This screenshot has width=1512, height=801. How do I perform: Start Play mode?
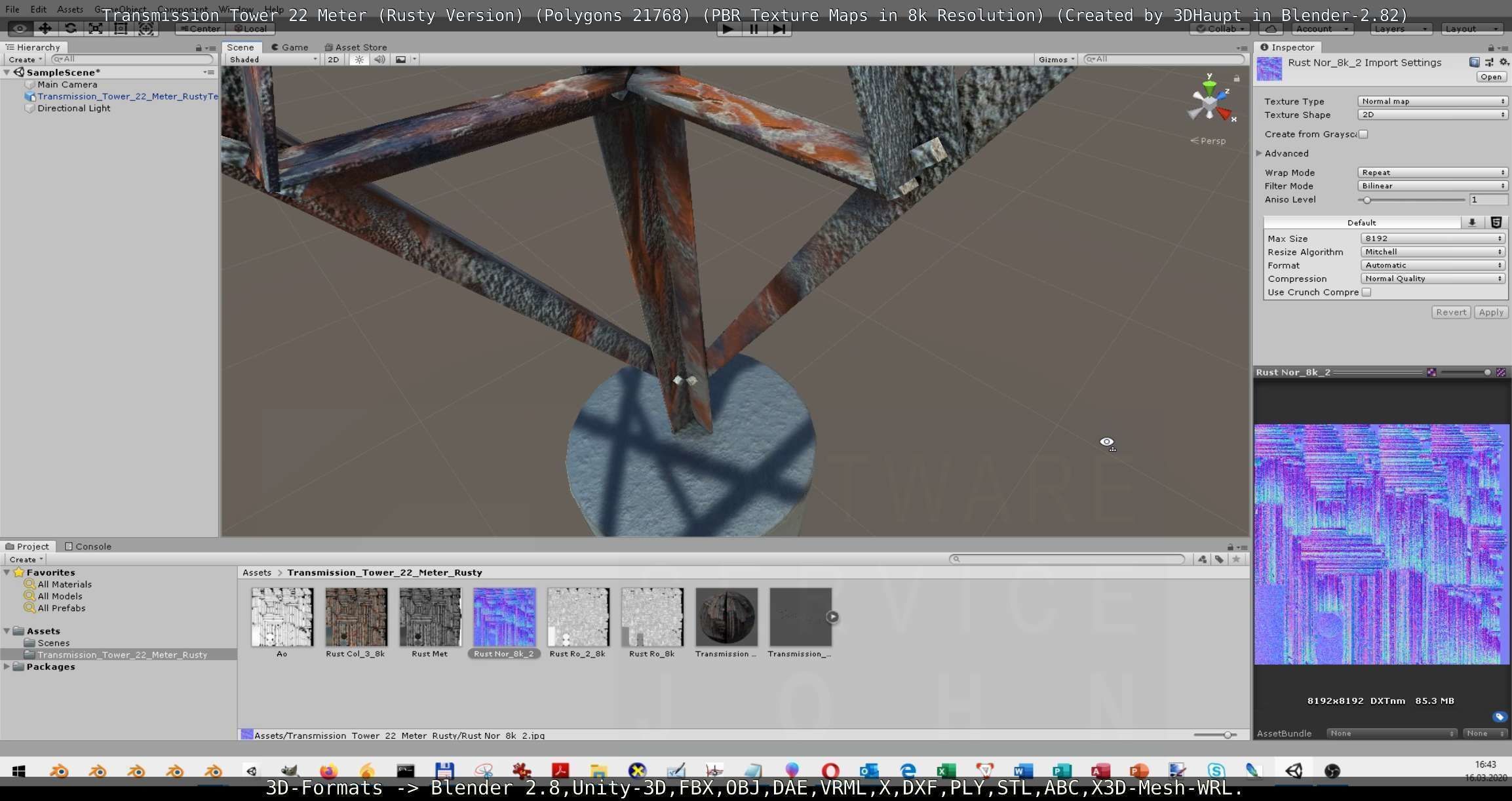click(x=727, y=29)
